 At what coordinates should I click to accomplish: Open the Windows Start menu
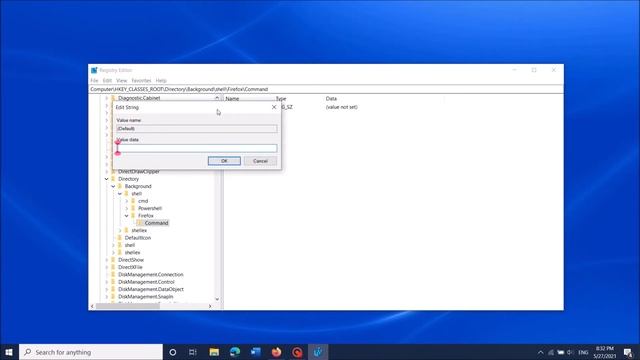(x=9, y=352)
